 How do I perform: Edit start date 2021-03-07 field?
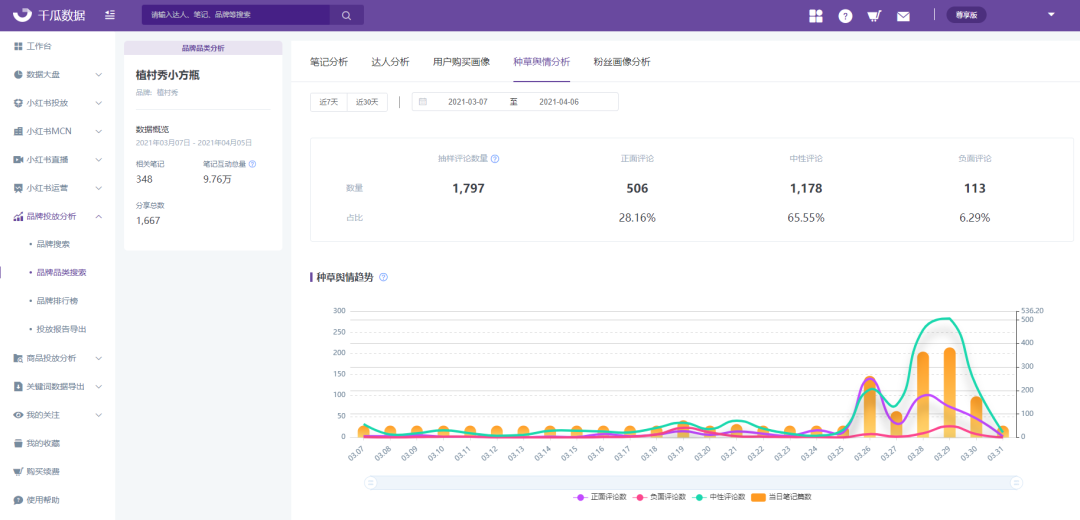tap(468, 102)
